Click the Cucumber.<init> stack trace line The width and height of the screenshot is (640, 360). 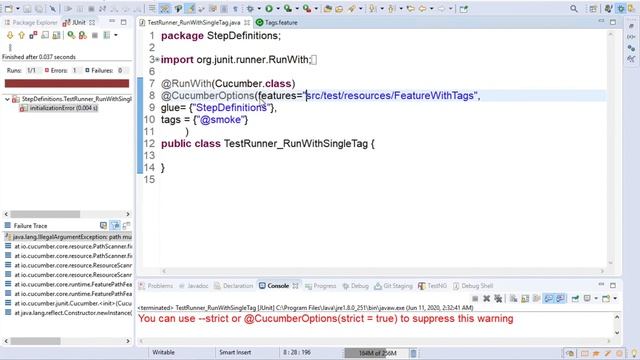pos(69,303)
